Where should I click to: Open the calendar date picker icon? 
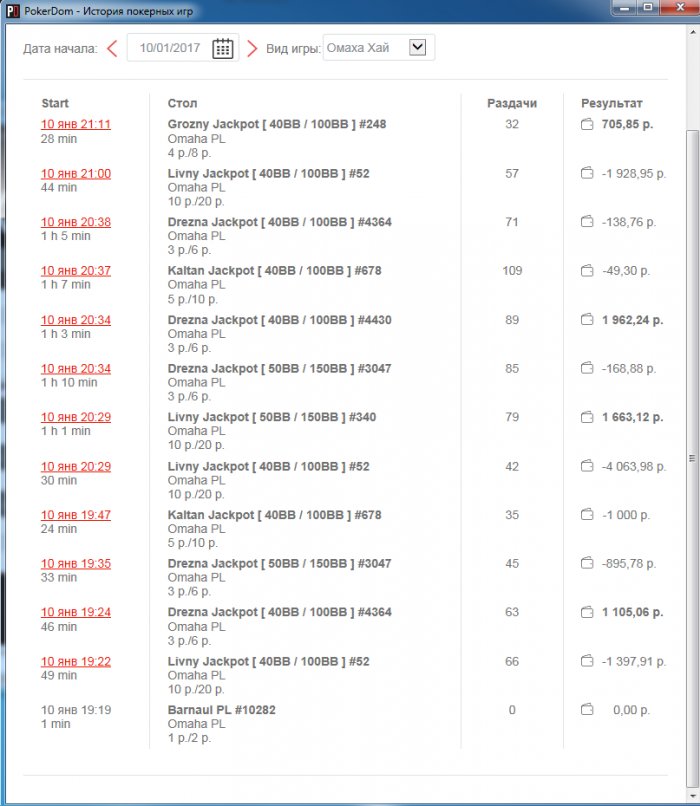[223, 48]
